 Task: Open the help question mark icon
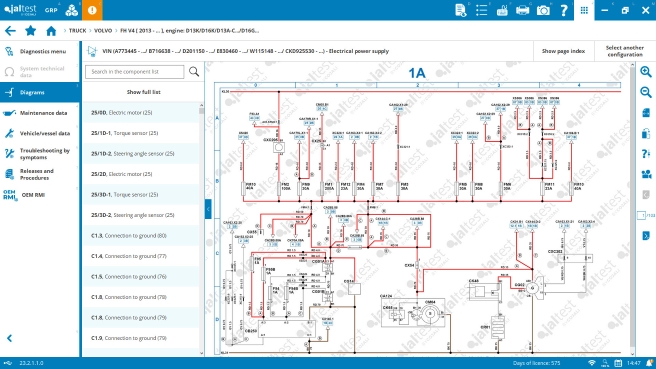click(x=564, y=10)
